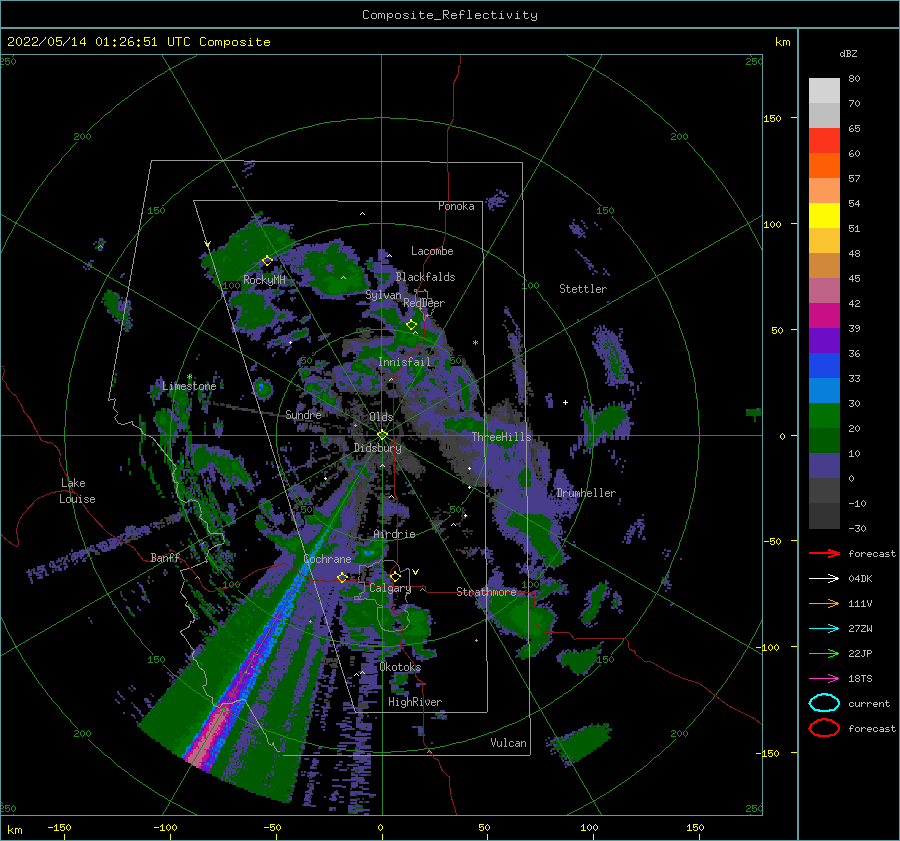Click the Stettler city label
Viewport: 900px width, 841px height.
coord(583,289)
